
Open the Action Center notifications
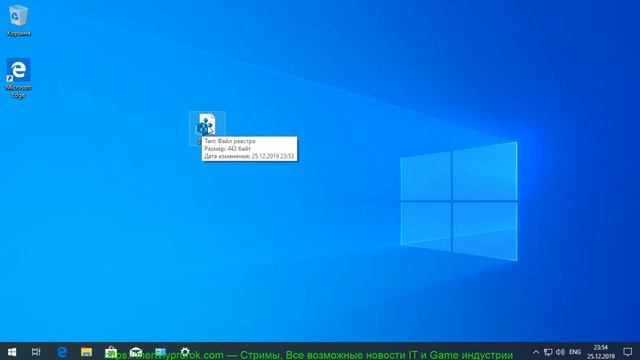(x=628, y=352)
